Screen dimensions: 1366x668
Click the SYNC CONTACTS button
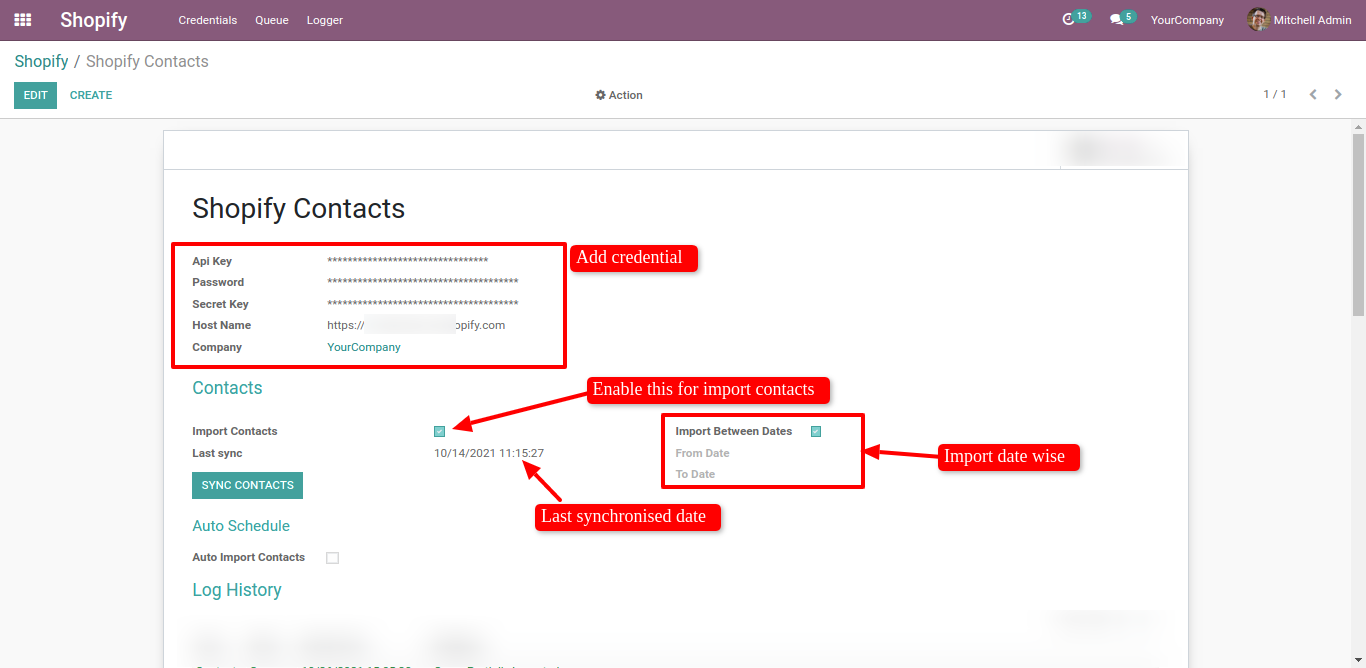click(247, 485)
